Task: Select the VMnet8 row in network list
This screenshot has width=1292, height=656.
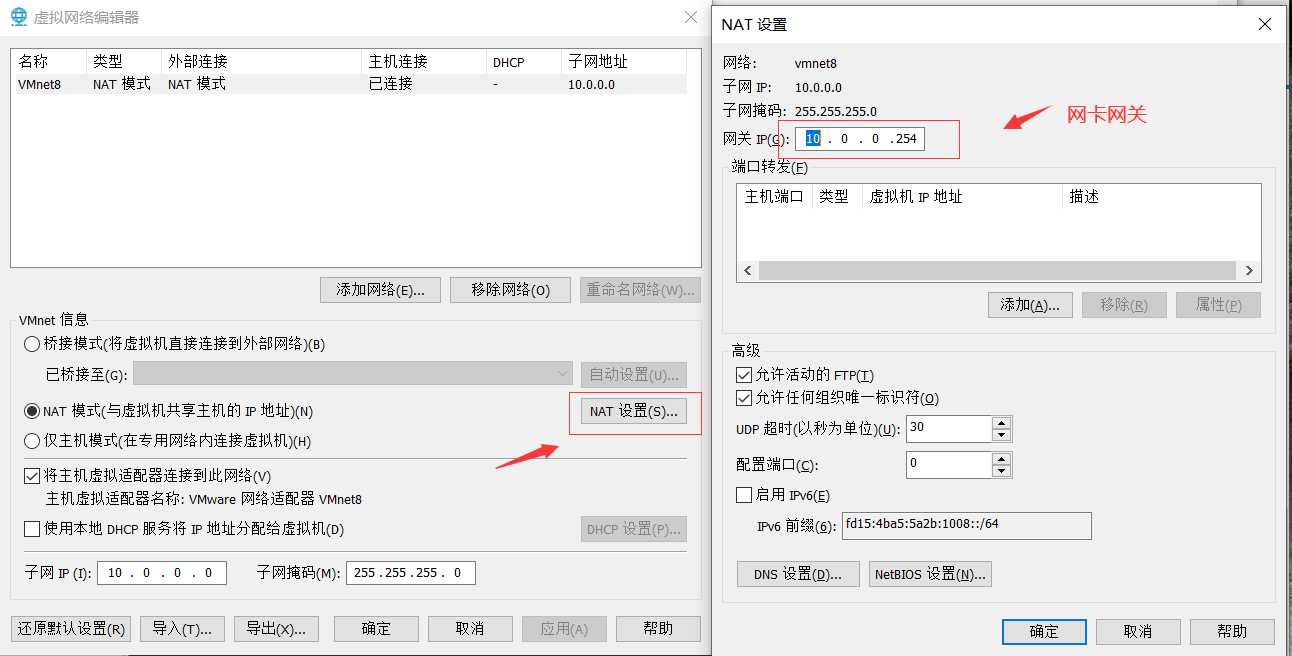Action: [x=349, y=84]
